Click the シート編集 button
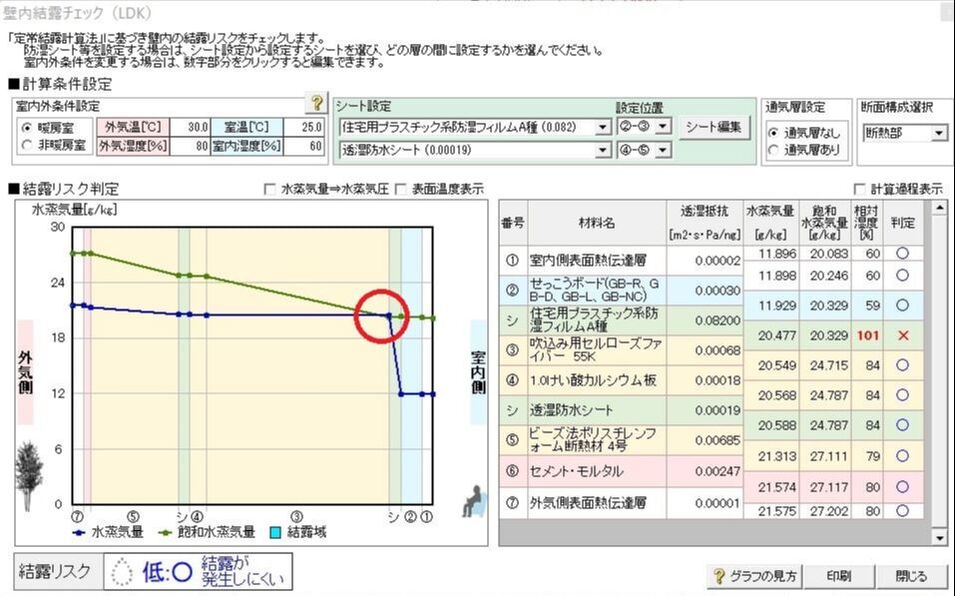 tap(714, 127)
